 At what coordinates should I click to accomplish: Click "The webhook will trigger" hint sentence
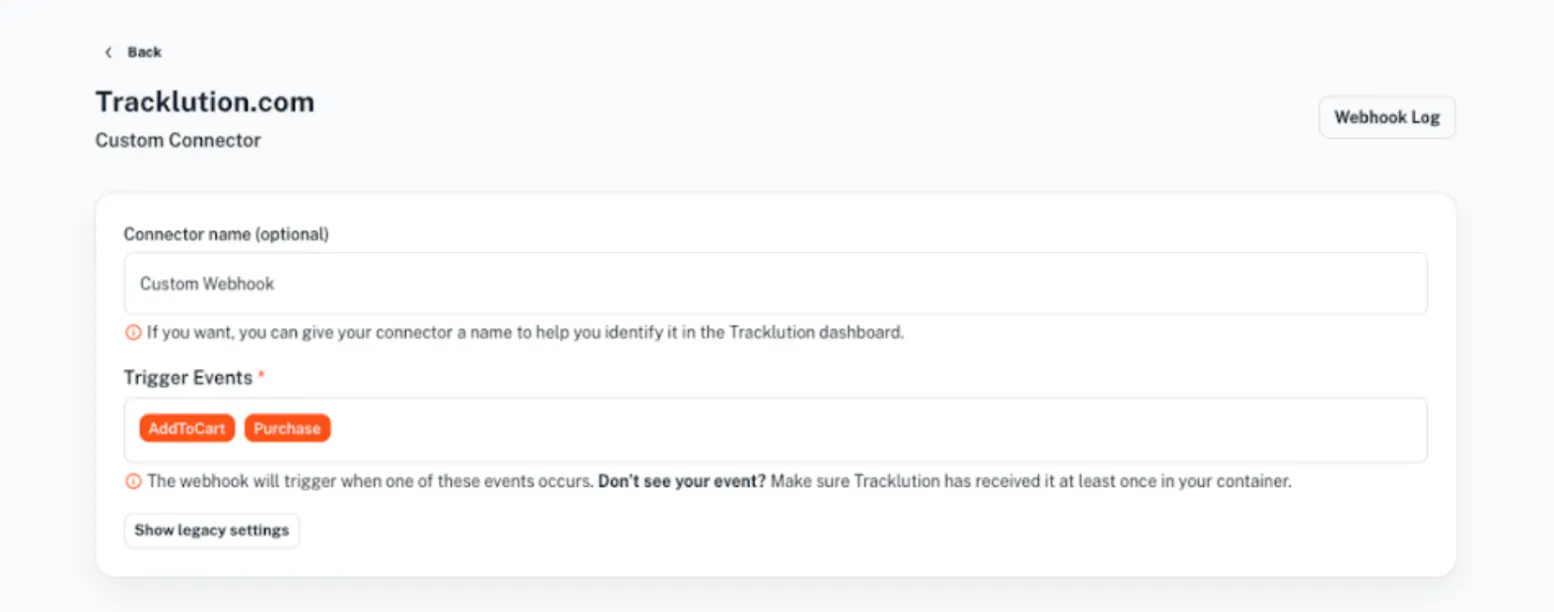pyautogui.click(x=370, y=481)
